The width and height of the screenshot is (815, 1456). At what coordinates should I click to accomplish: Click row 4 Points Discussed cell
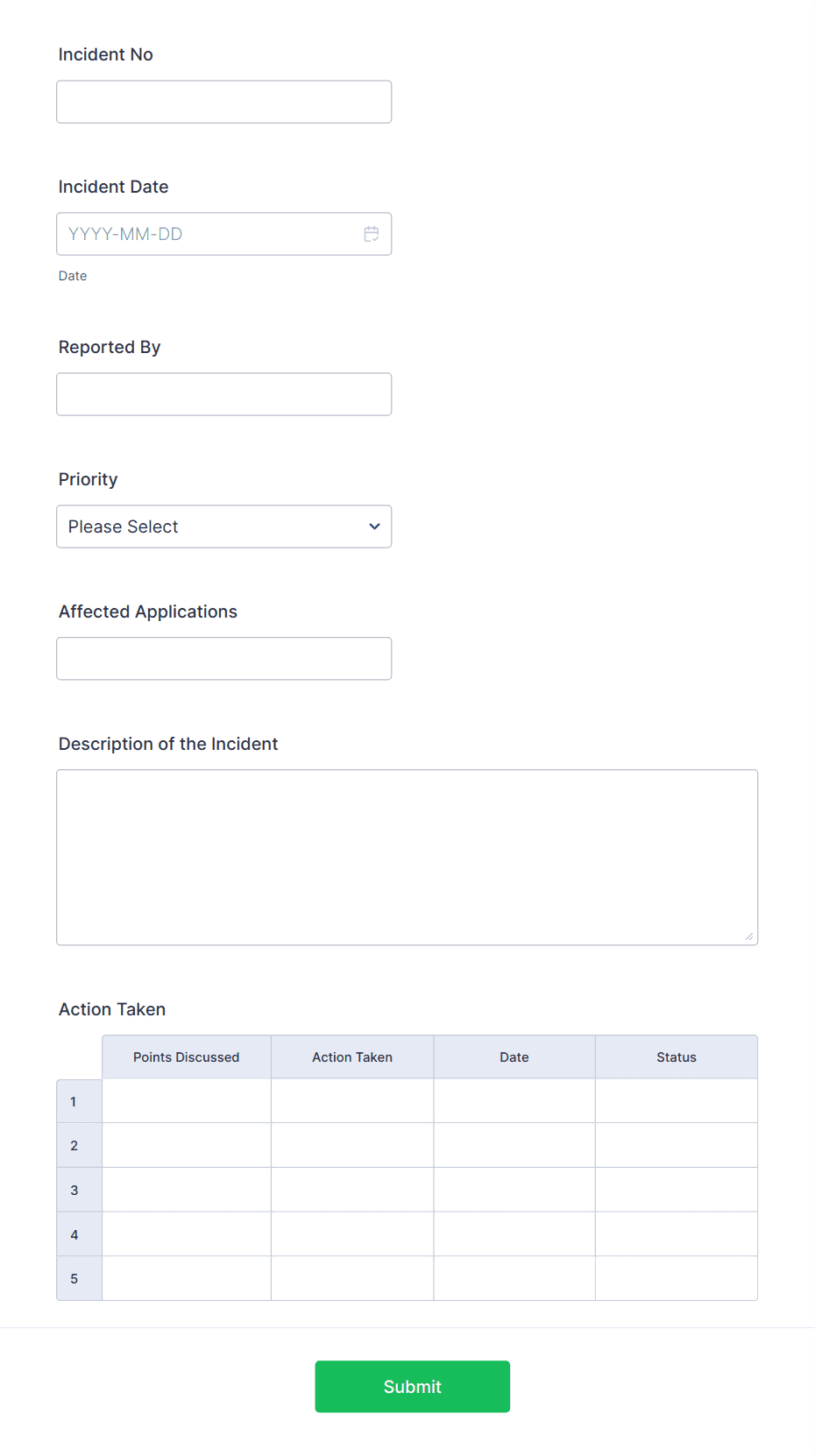pos(186,1233)
